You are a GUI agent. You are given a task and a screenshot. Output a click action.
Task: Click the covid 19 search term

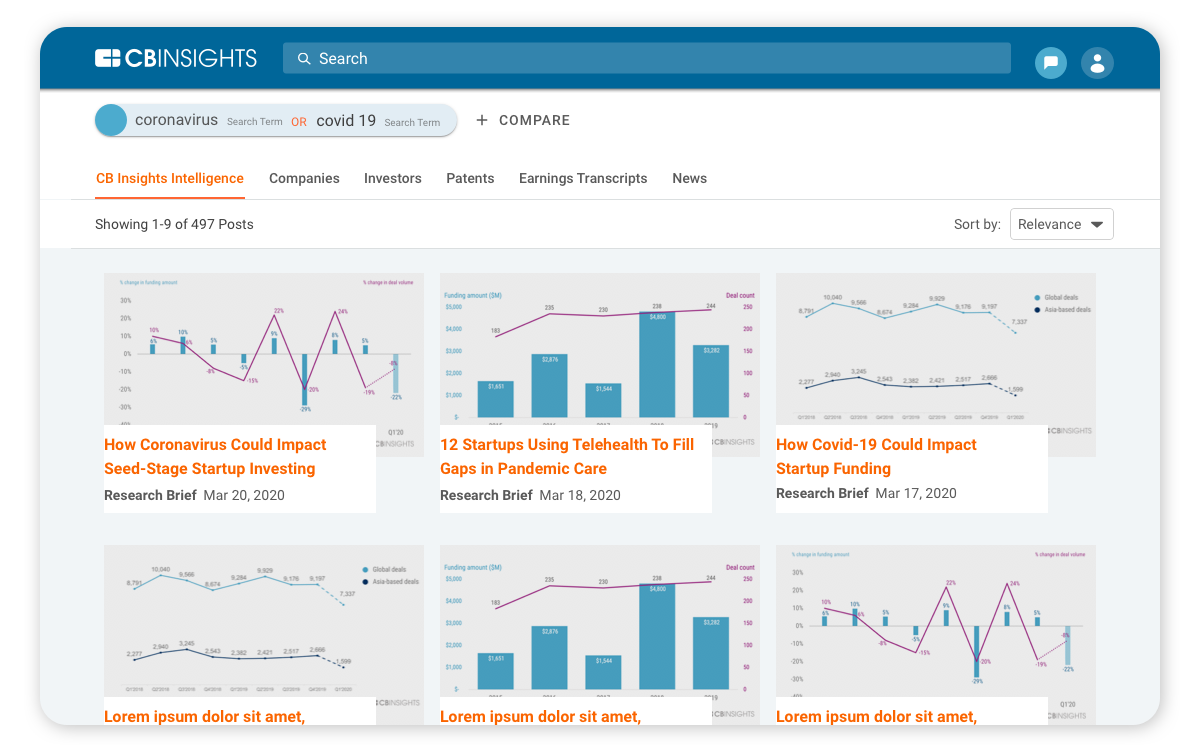346,120
